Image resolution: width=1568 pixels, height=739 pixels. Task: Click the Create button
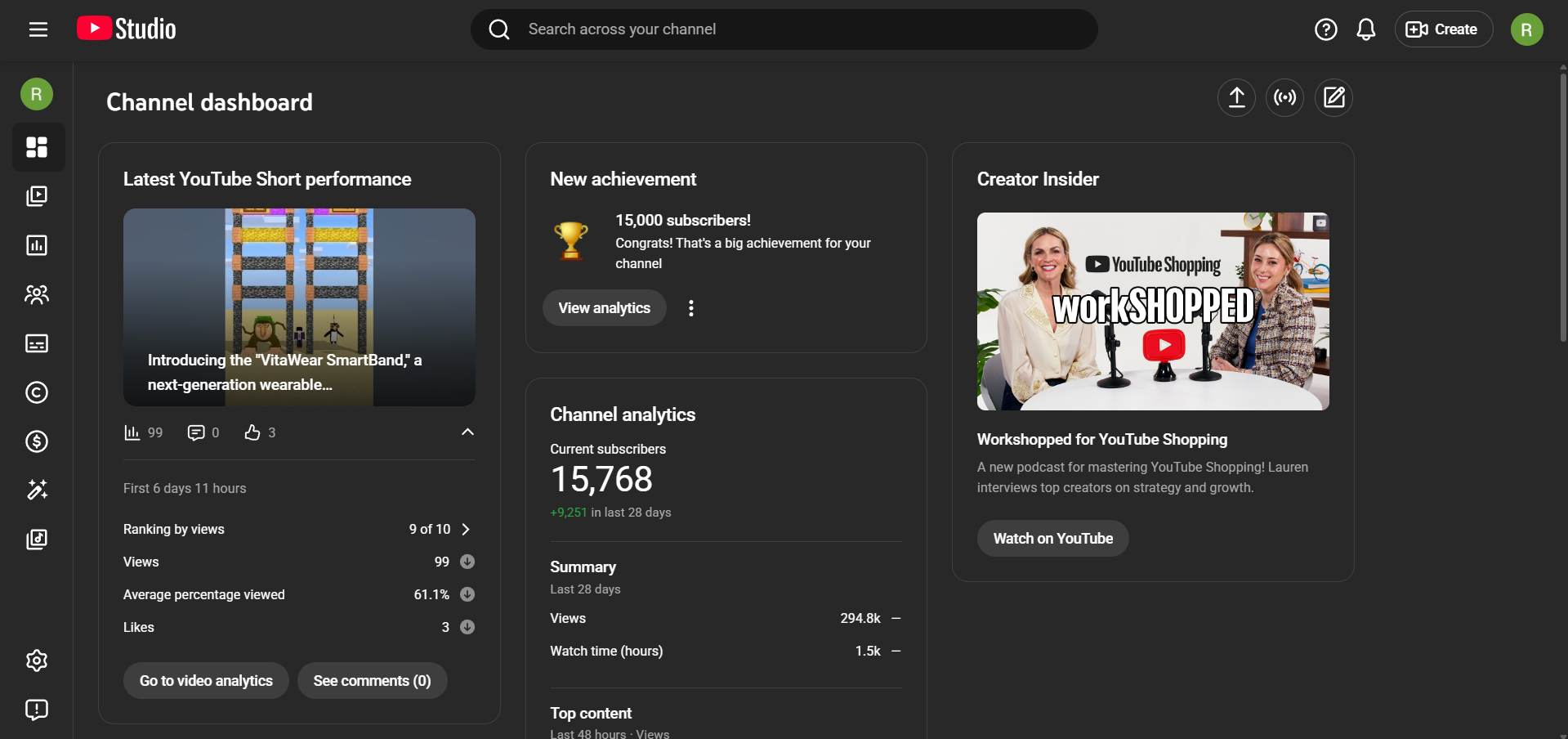1443,29
